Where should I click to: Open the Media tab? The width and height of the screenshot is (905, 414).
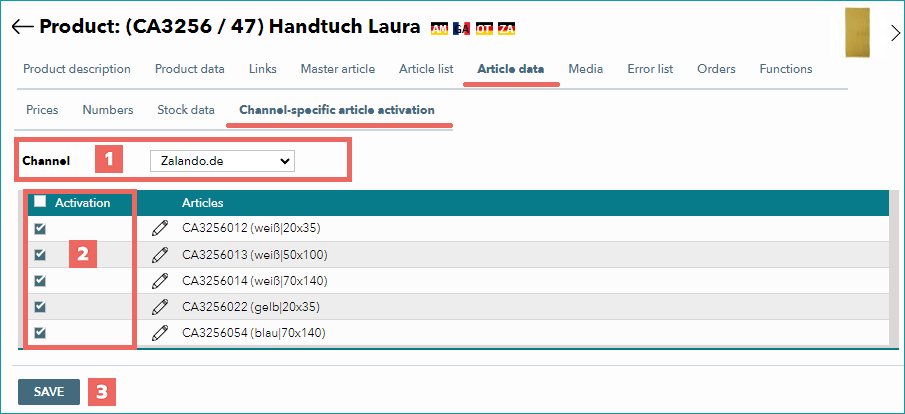point(586,69)
